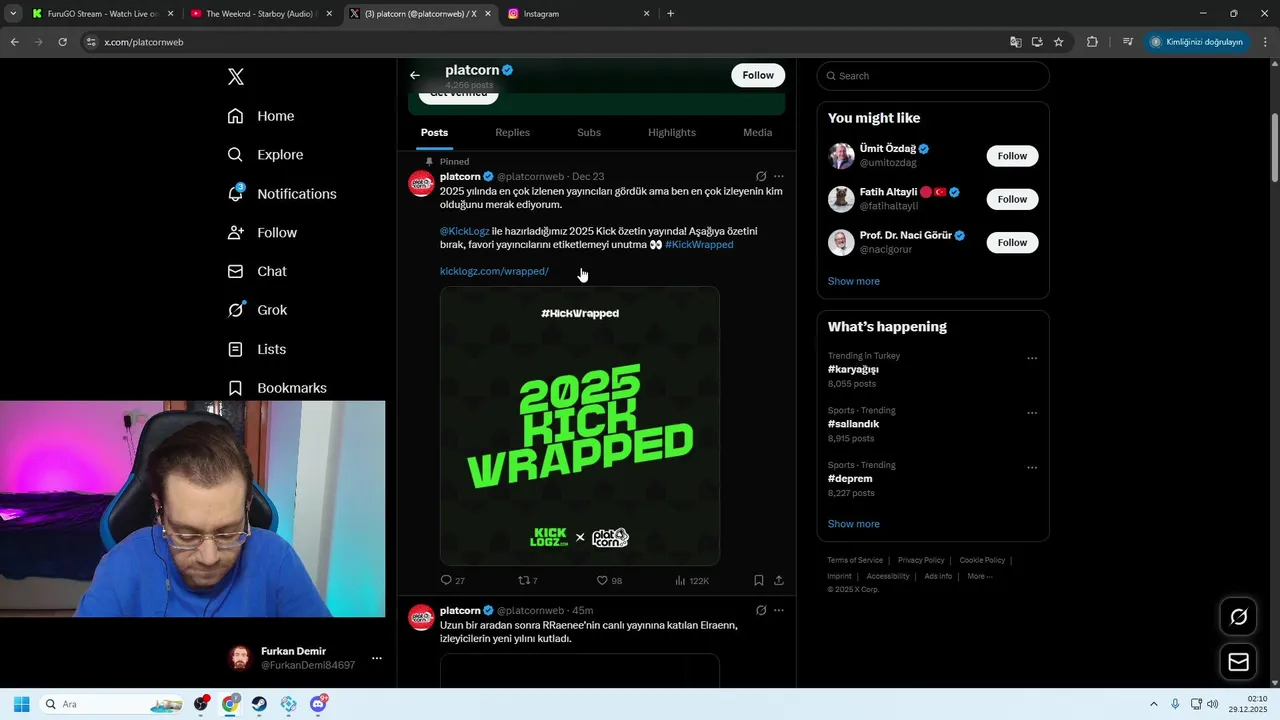1280x720 pixels.
Task: Open Chrome three-dot menu
Action: (x=1266, y=42)
